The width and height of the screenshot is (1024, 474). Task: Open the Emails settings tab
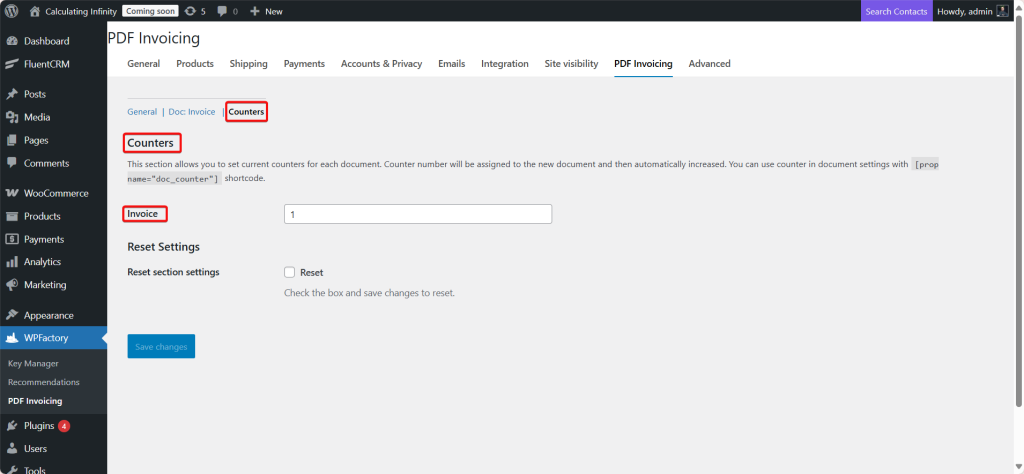point(452,63)
